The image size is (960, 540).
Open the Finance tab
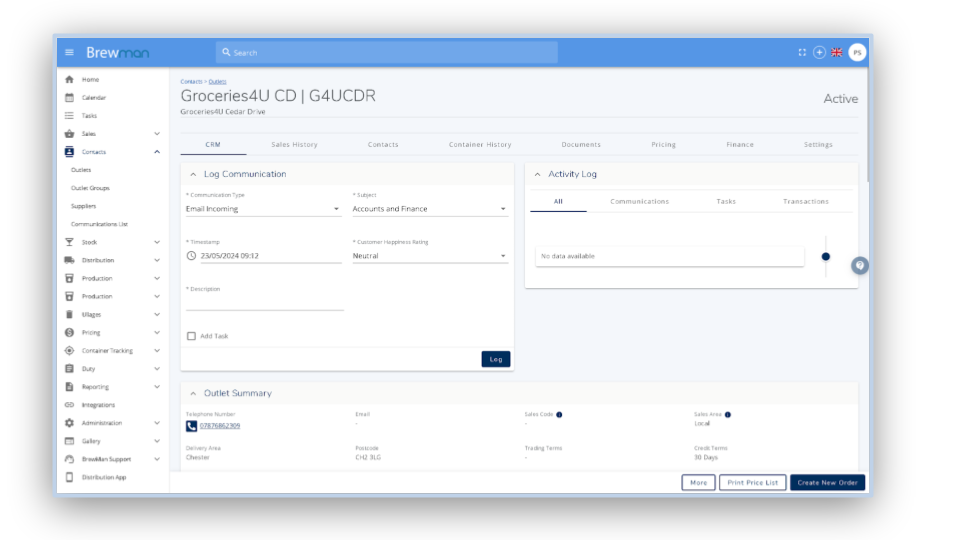(740, 144)
